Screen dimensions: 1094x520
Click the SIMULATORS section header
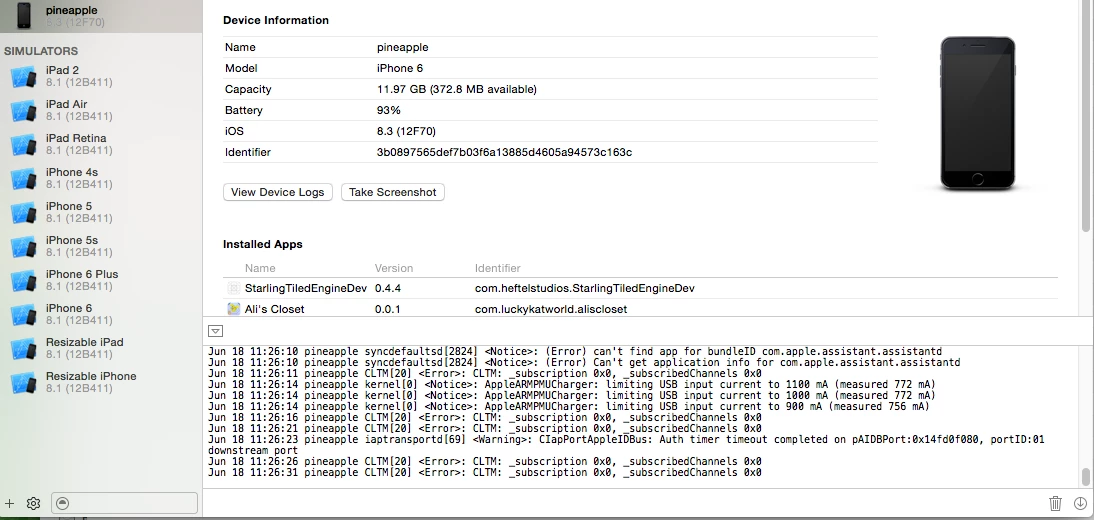pos(41,51)
